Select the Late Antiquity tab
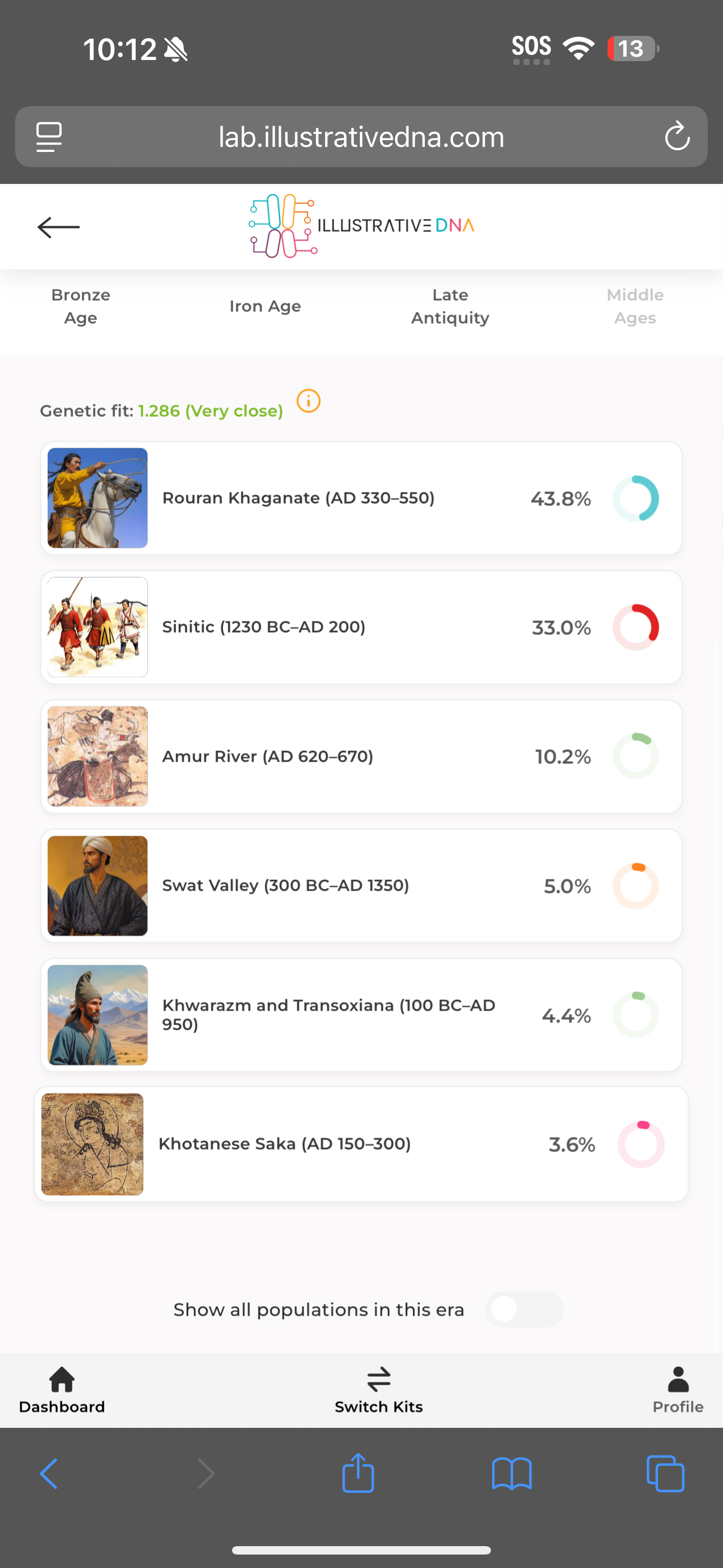The width and height of the screenshot is (723, 1568). [x=451, y=306]
